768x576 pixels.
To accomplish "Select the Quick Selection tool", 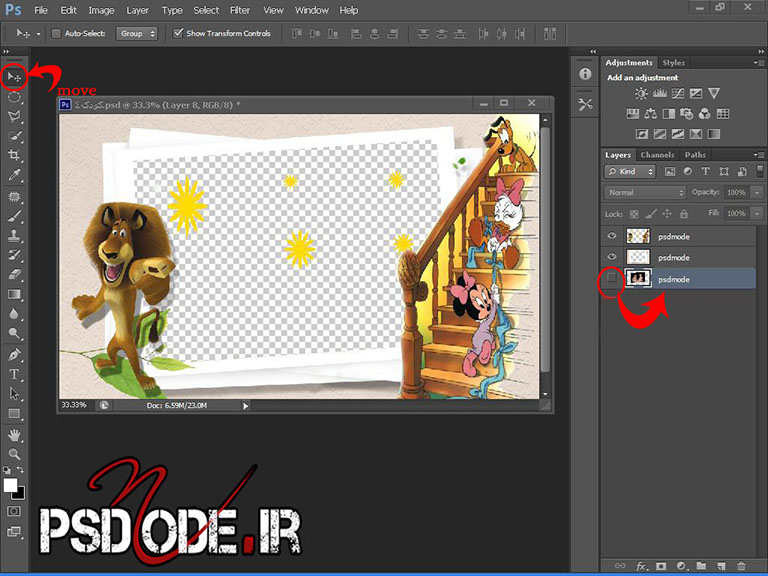I will 14,136.
